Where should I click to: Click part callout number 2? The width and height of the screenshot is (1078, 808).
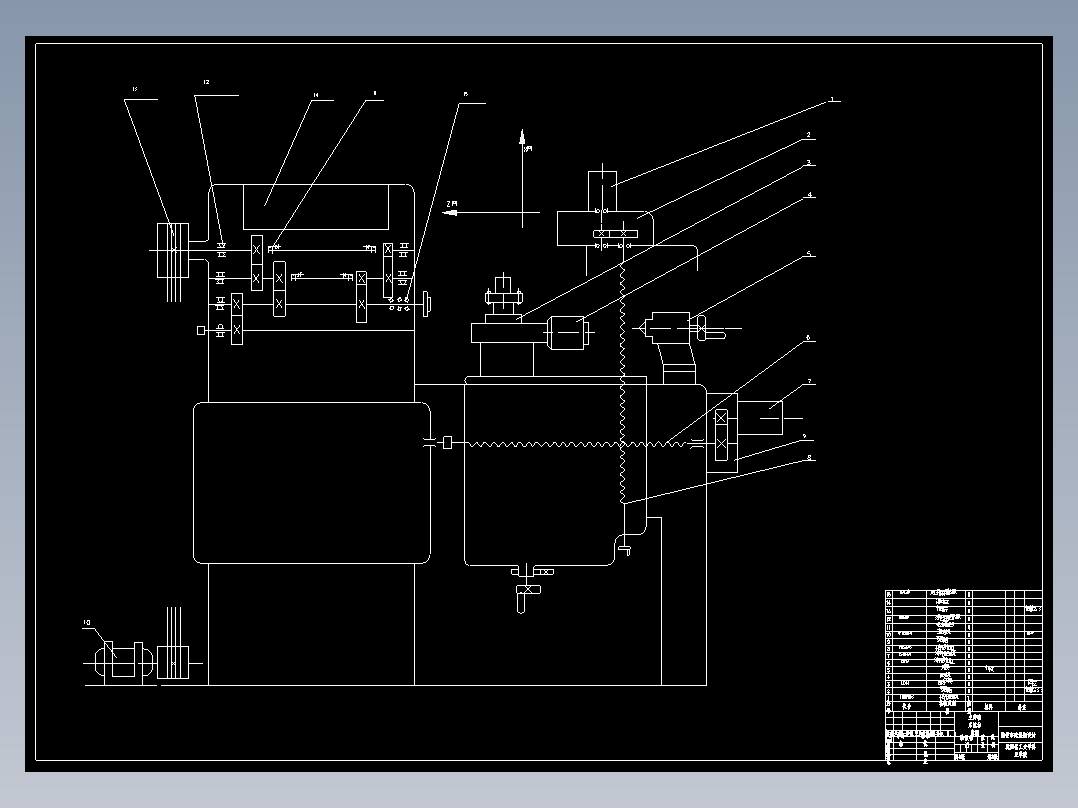(x=808, y=135)
